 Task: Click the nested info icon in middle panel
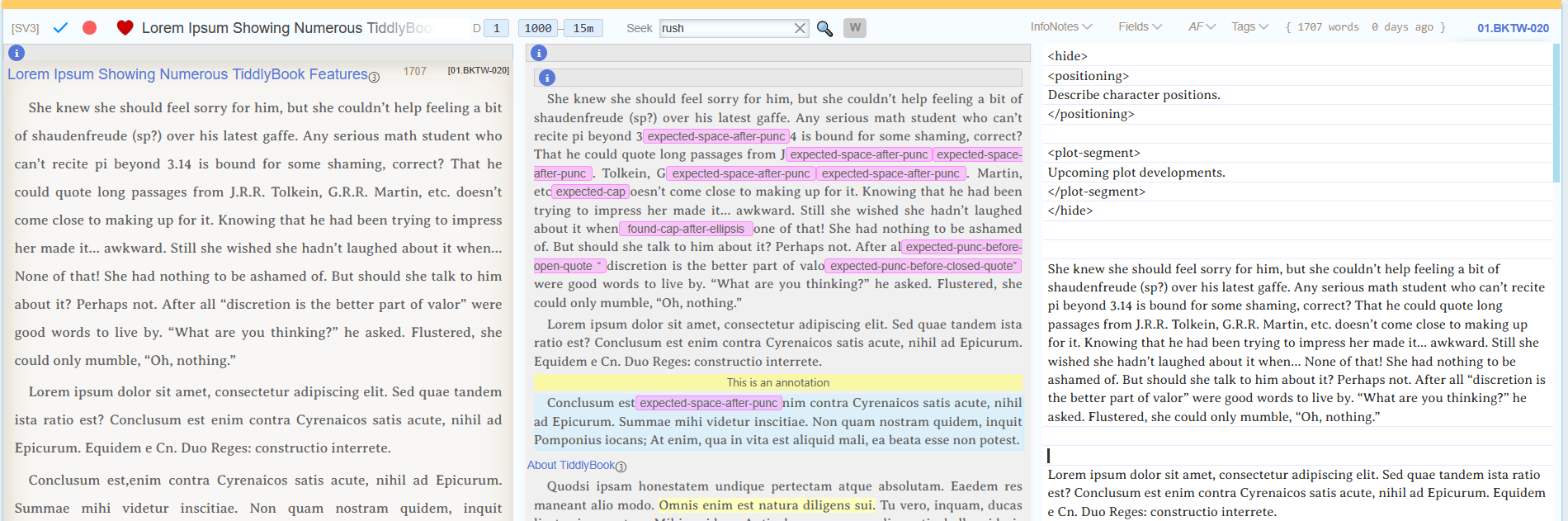click(547, 78)
